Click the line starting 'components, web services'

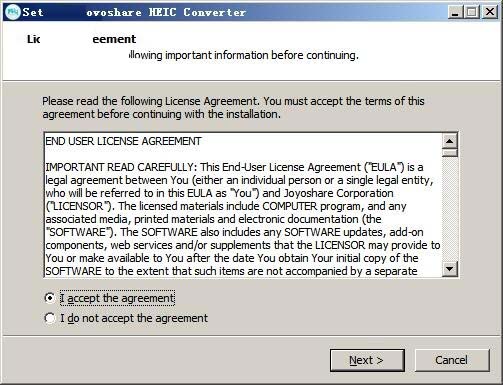point(243,245)
